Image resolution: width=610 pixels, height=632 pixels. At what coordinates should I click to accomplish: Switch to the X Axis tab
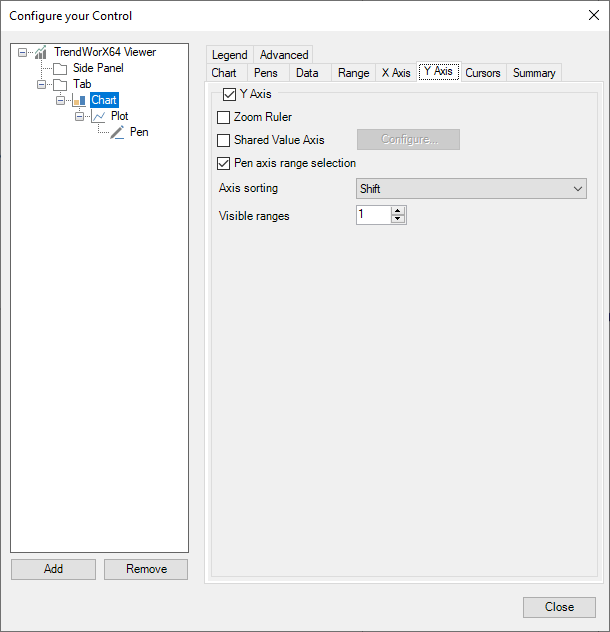tap(395, 73)
